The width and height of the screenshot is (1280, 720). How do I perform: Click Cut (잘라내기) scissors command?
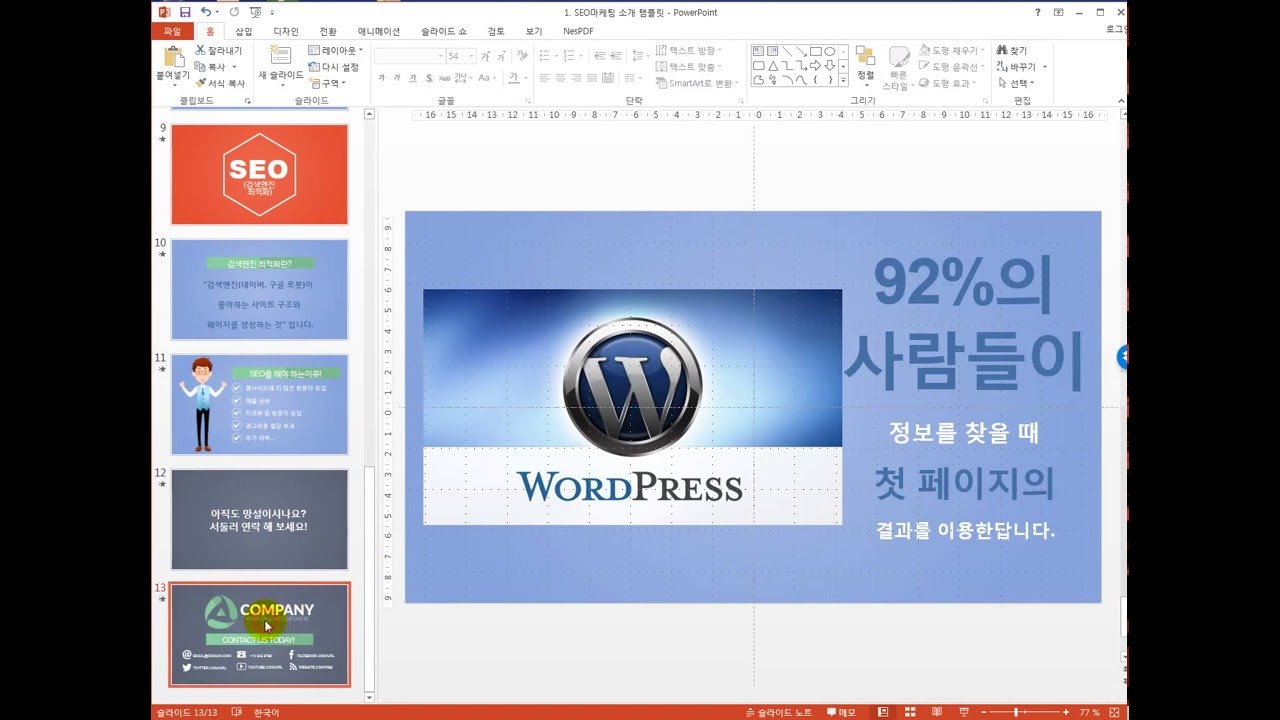click(x=219, y=51)
